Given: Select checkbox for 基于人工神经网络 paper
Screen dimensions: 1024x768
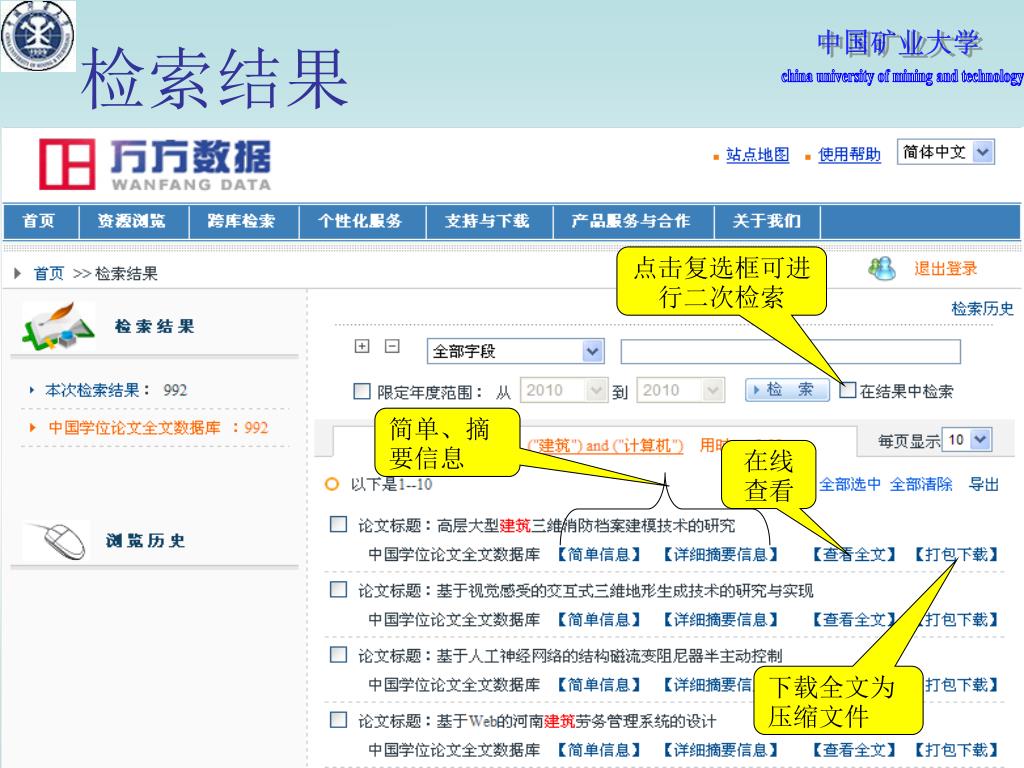Looking at the screenshot, I should pos(338,654).
